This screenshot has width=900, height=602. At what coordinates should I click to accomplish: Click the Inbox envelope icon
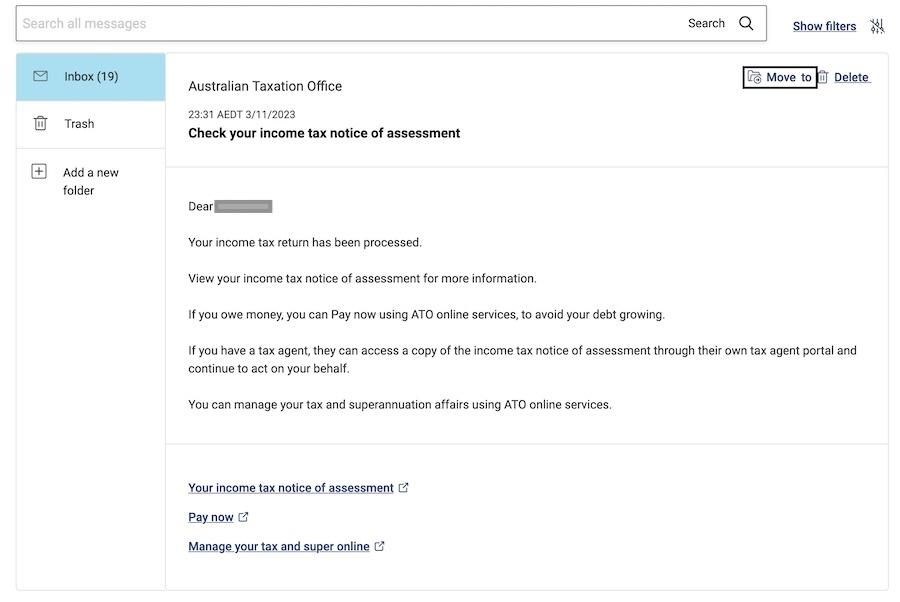click(40, 76)
